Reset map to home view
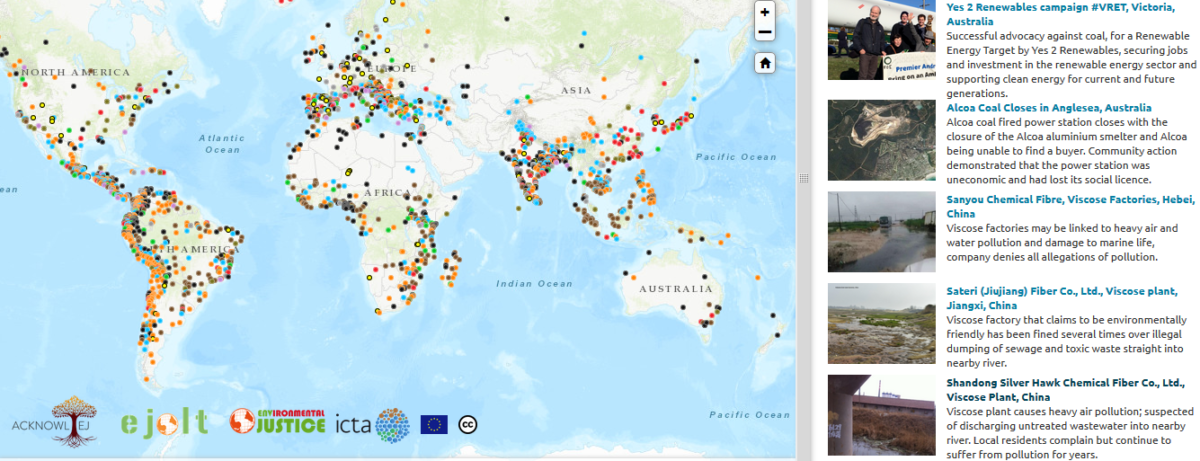The image size is (1200, 461). pyautogui.click(x=765, y=63)
